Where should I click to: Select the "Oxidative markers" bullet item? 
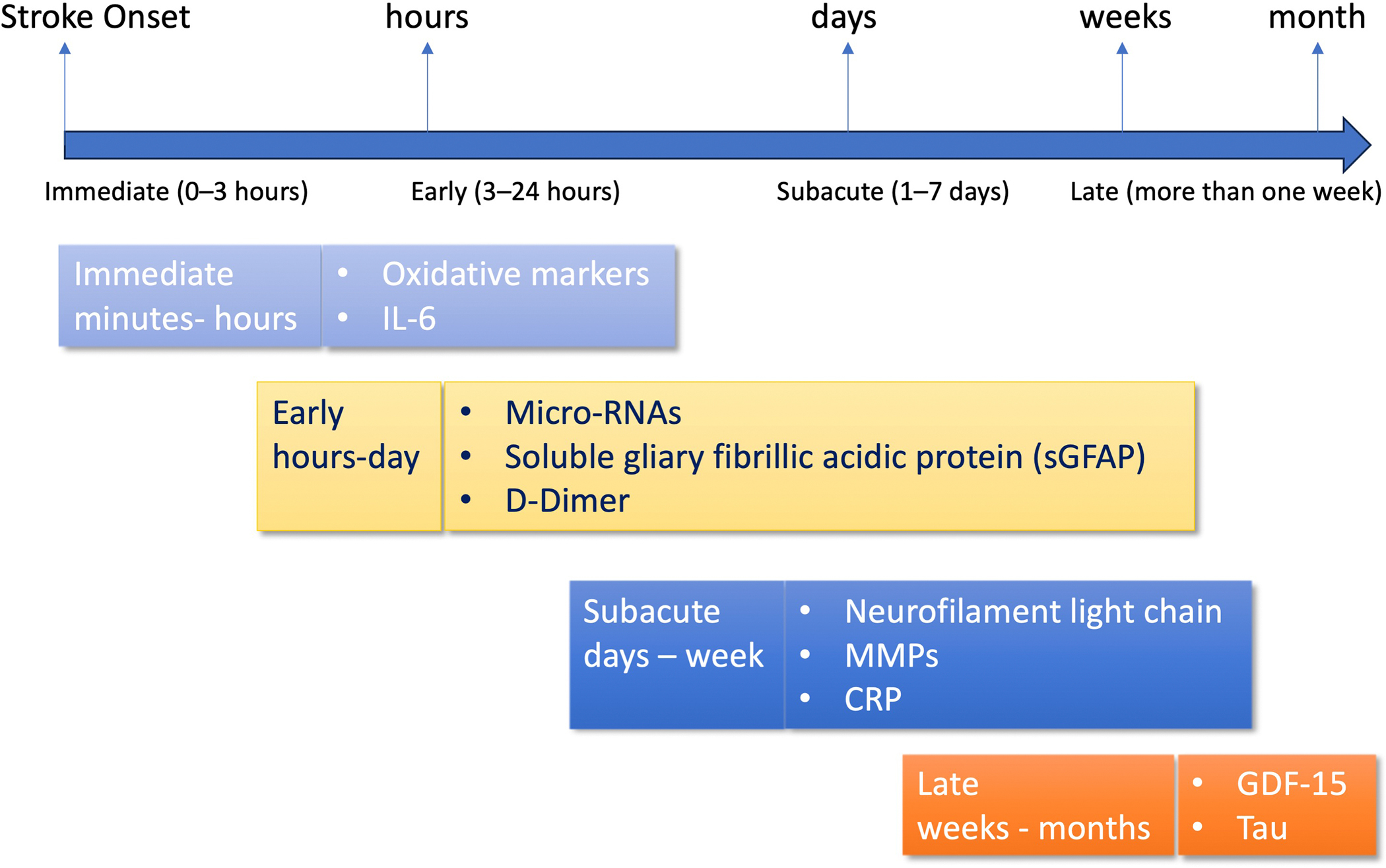[515, 274]
